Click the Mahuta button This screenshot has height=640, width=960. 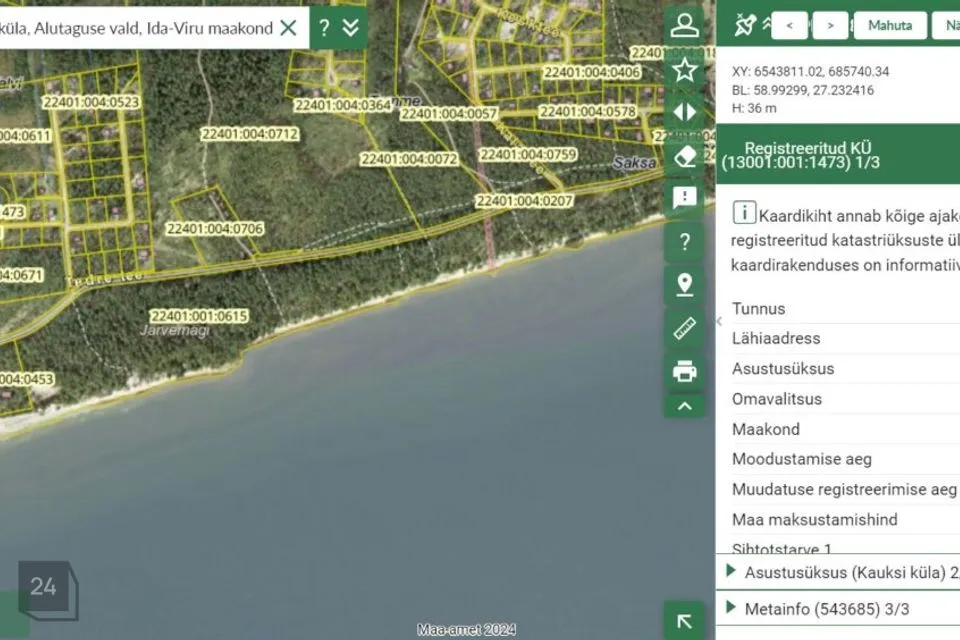tap(889, 25)
